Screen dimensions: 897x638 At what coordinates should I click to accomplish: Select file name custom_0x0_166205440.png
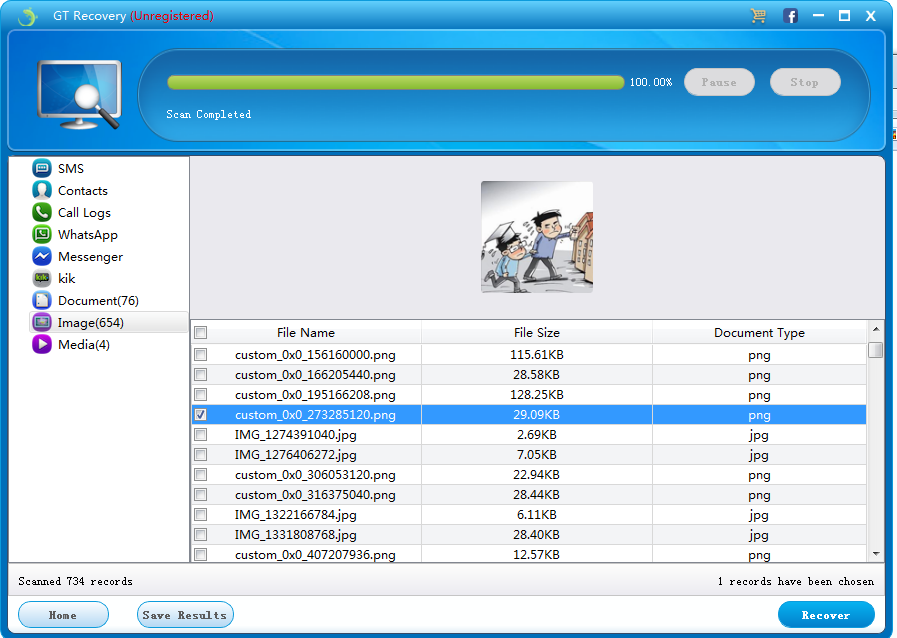pos(315,375)
